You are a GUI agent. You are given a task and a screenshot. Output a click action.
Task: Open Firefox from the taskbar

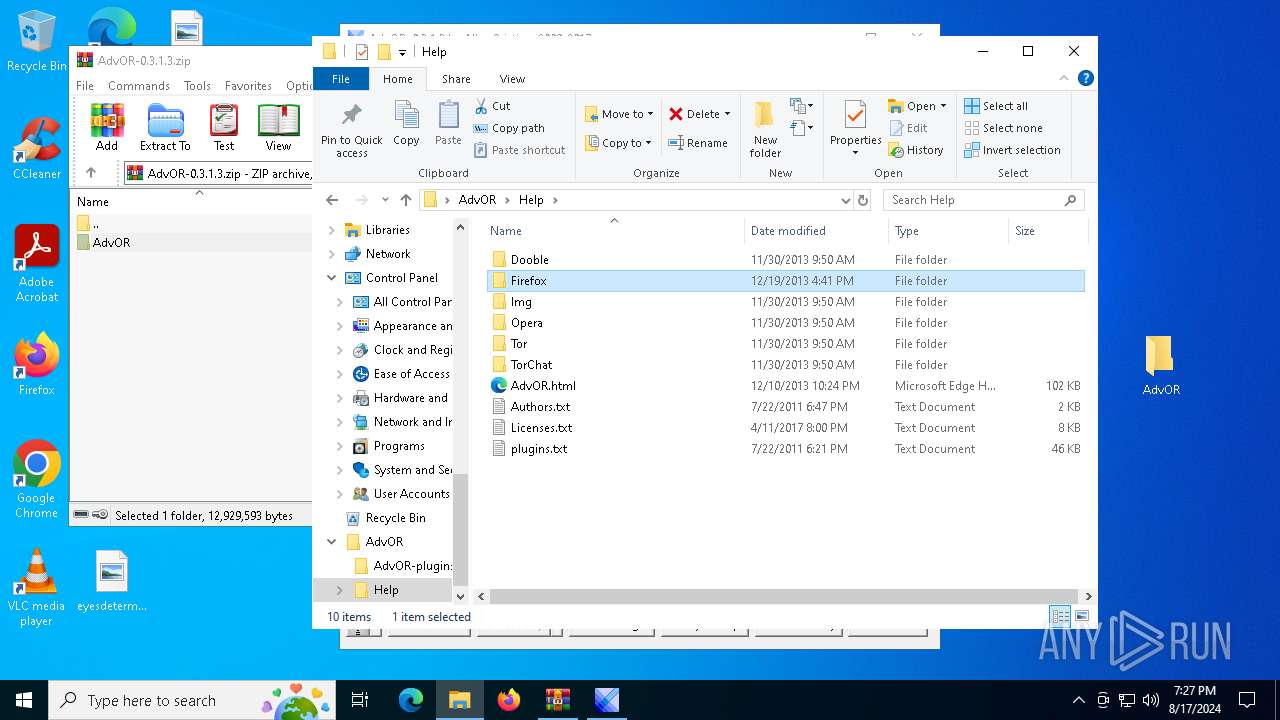[509, 700]
